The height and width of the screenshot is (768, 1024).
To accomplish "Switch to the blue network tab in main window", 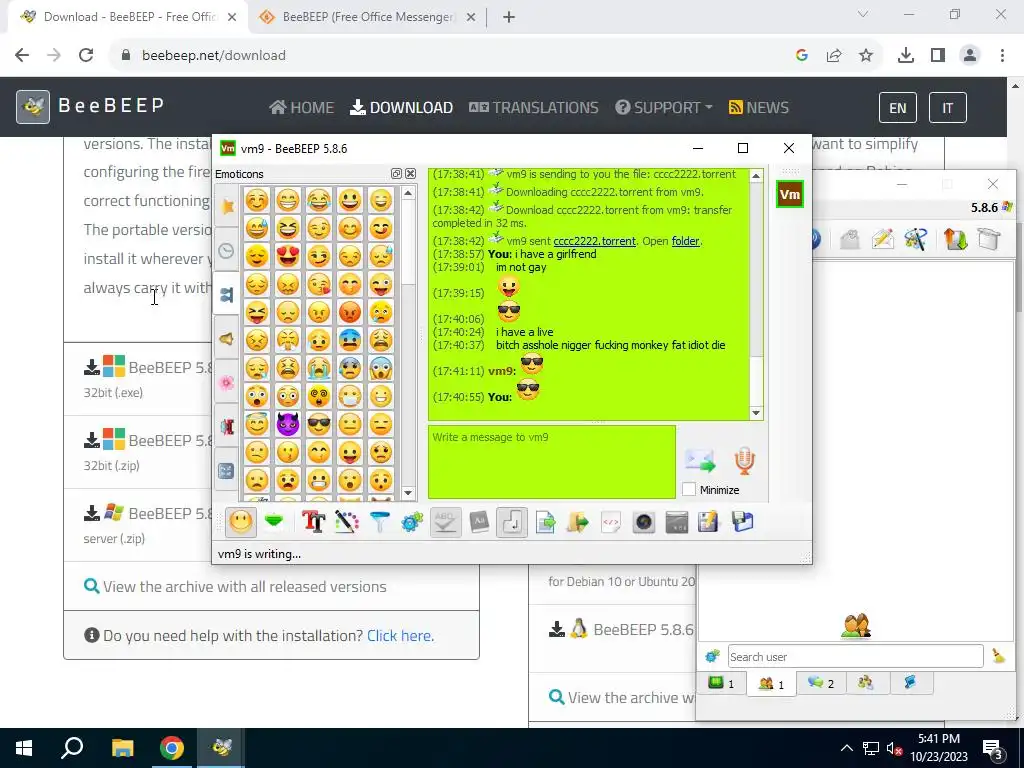I will [910, 683].
